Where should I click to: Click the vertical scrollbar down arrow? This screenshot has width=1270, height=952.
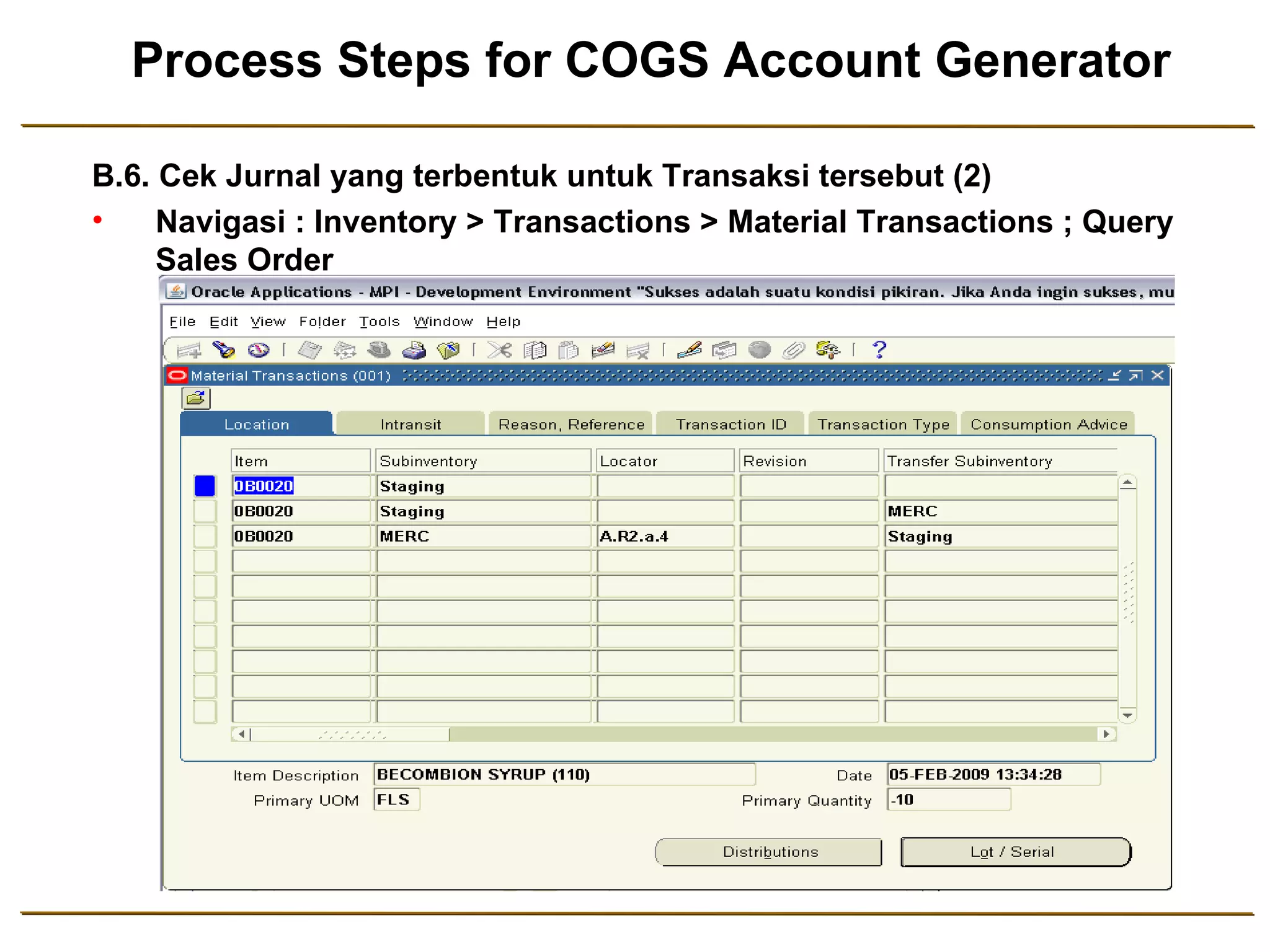coord(1128,715)
